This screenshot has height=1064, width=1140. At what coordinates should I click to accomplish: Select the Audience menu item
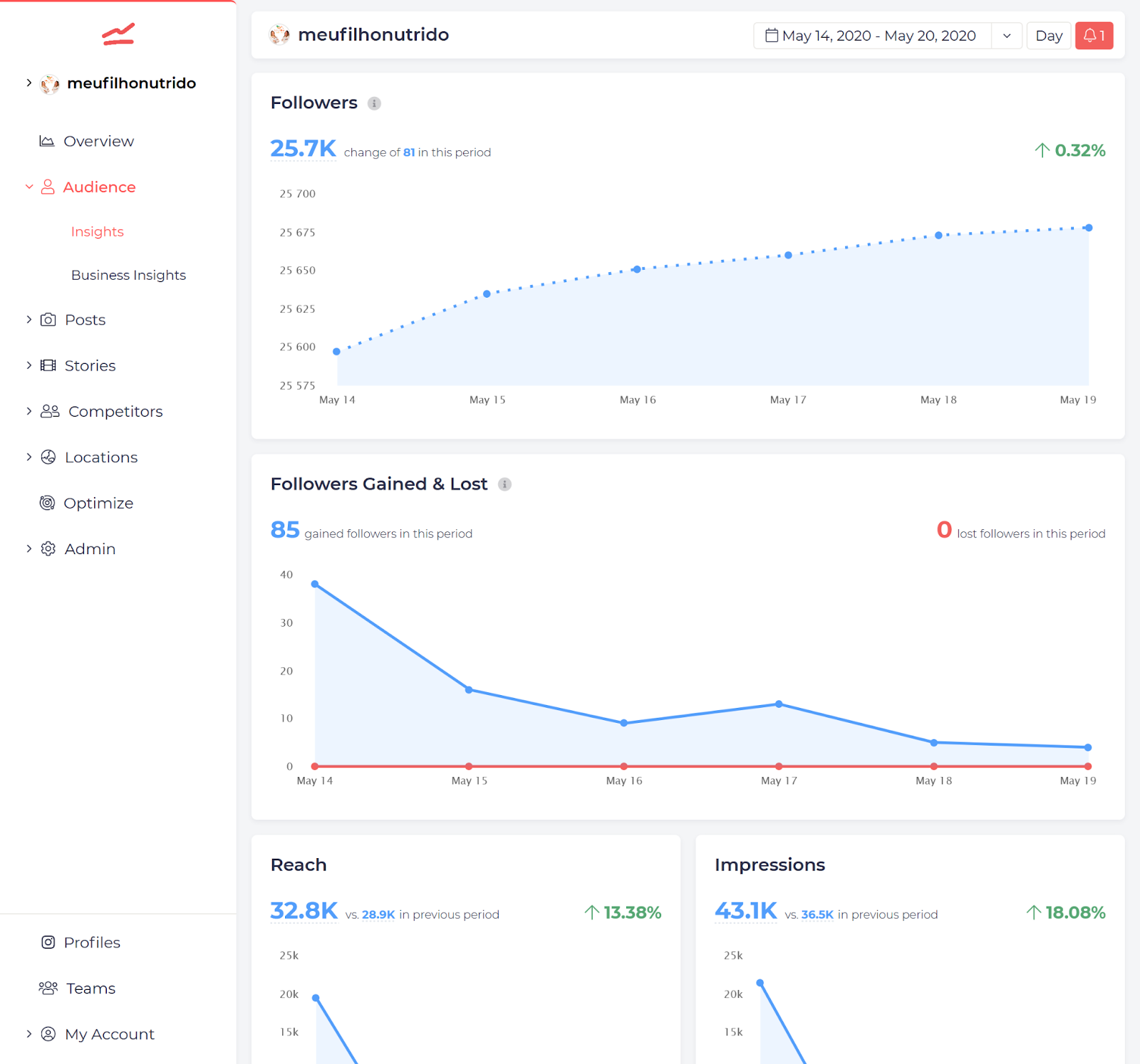[99, 187]
